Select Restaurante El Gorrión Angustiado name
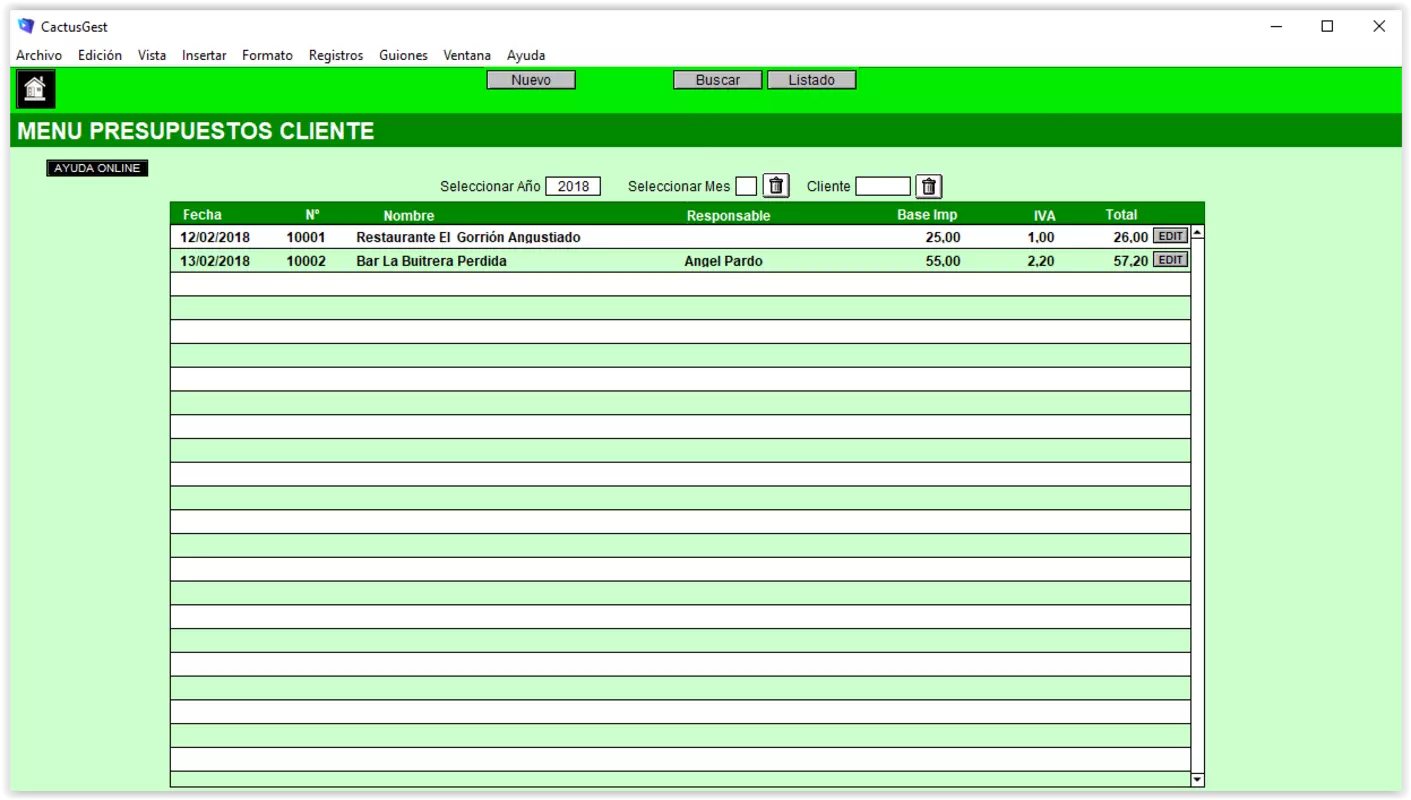The width and height of the screenshot is (1411, 800). [468, 237]
